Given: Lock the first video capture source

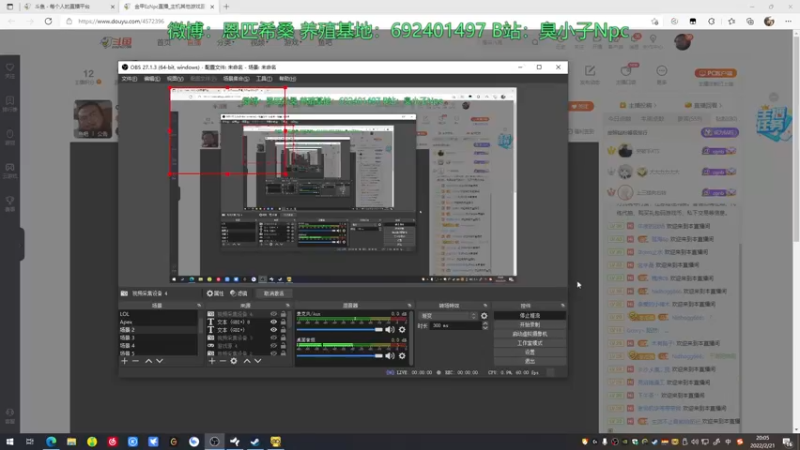Looking at the screenshot, I should [283, 314].
